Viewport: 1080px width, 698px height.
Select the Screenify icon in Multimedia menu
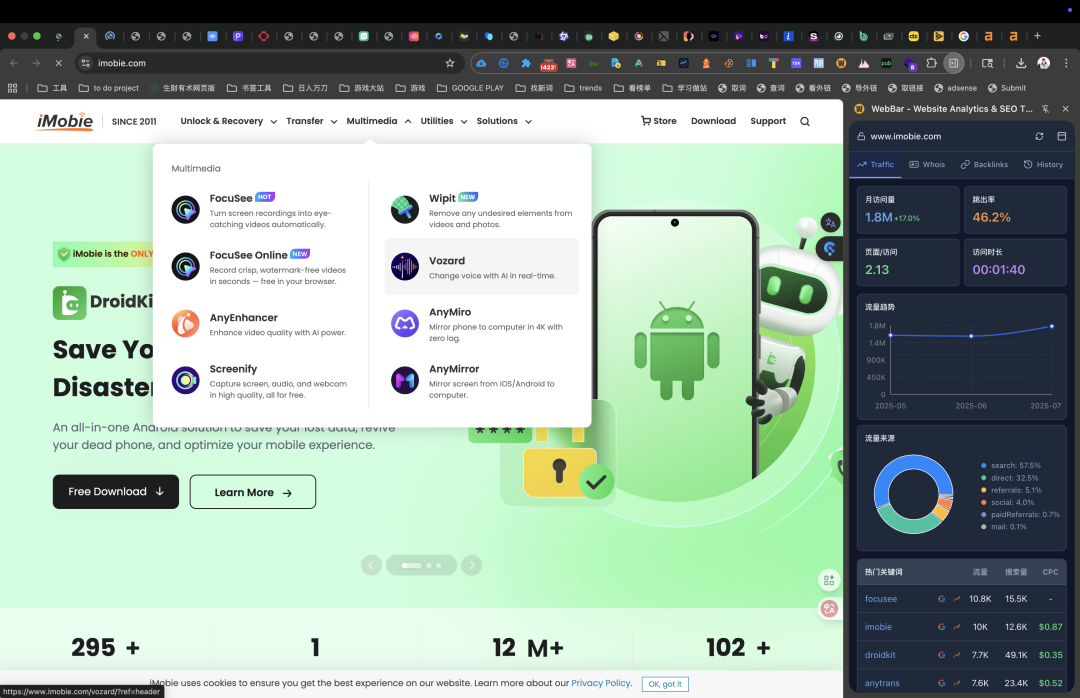[x=185, y=380]
